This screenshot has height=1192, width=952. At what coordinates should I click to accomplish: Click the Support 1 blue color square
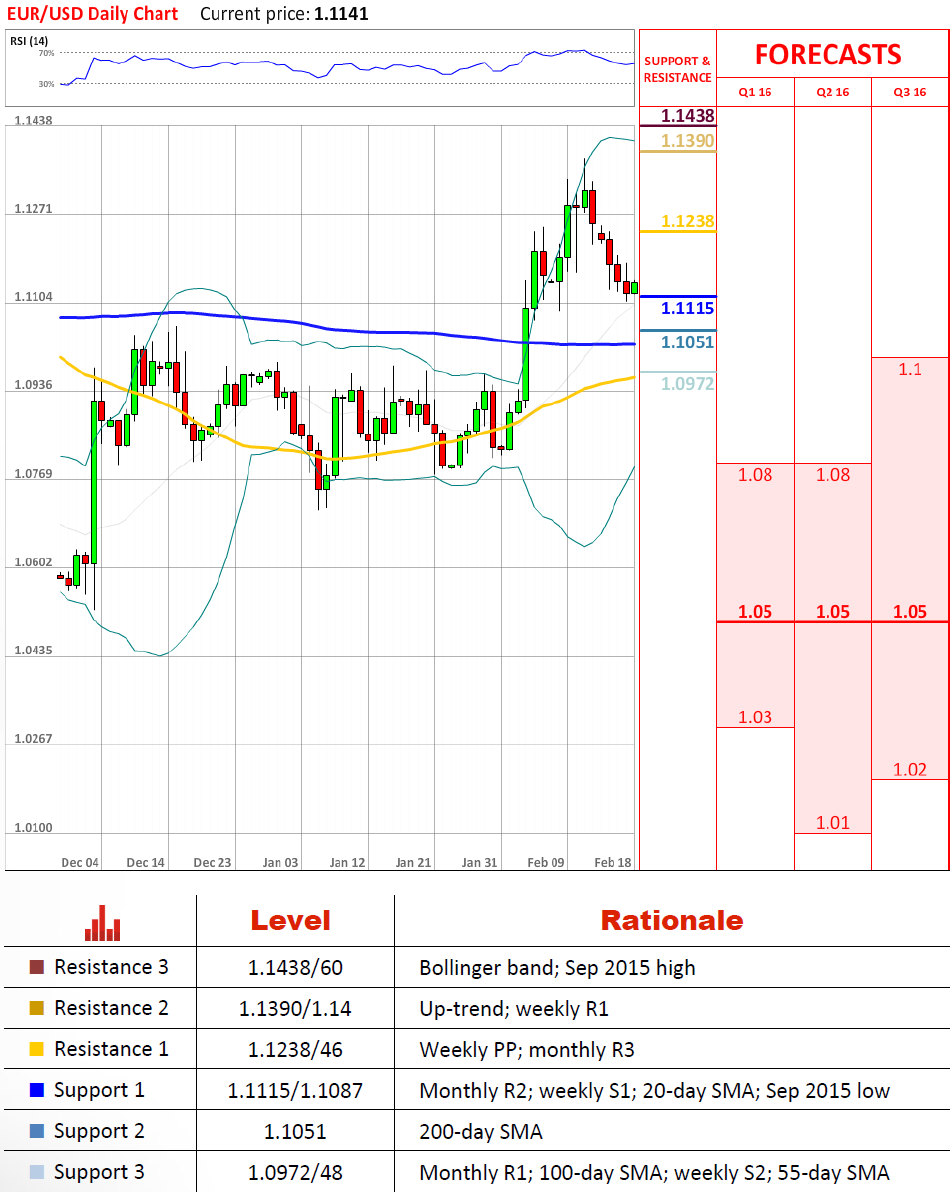tap(36, 1090)
